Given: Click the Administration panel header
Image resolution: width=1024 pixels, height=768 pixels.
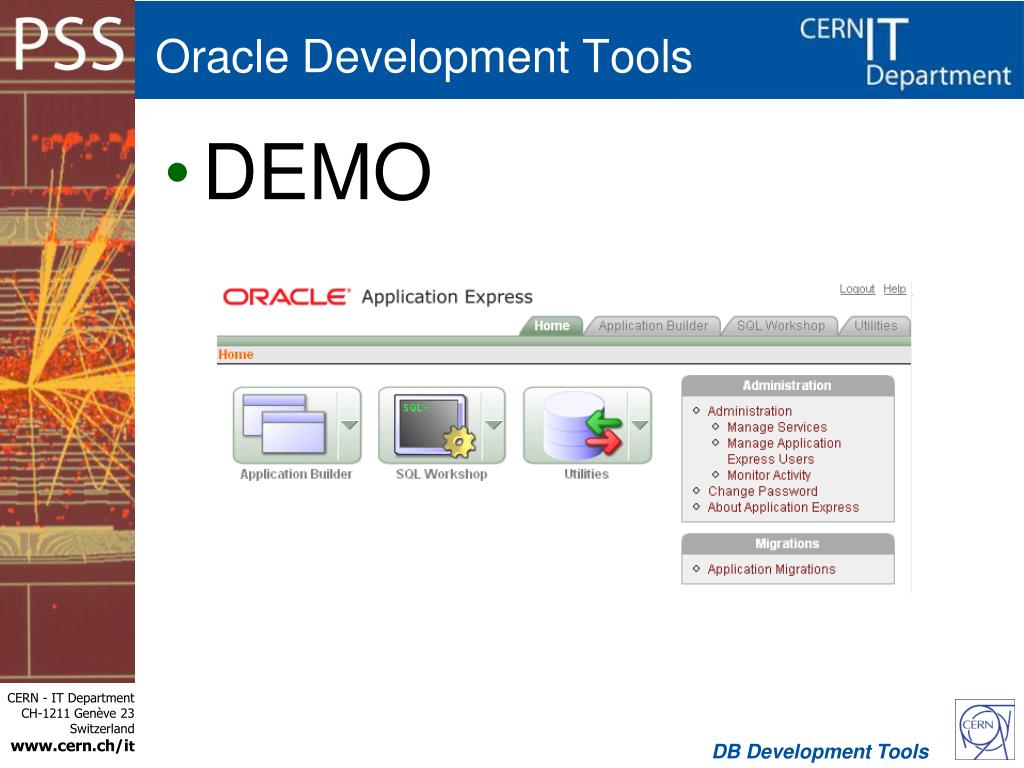Looking at the screenshot, I should [x=787, y=386].
